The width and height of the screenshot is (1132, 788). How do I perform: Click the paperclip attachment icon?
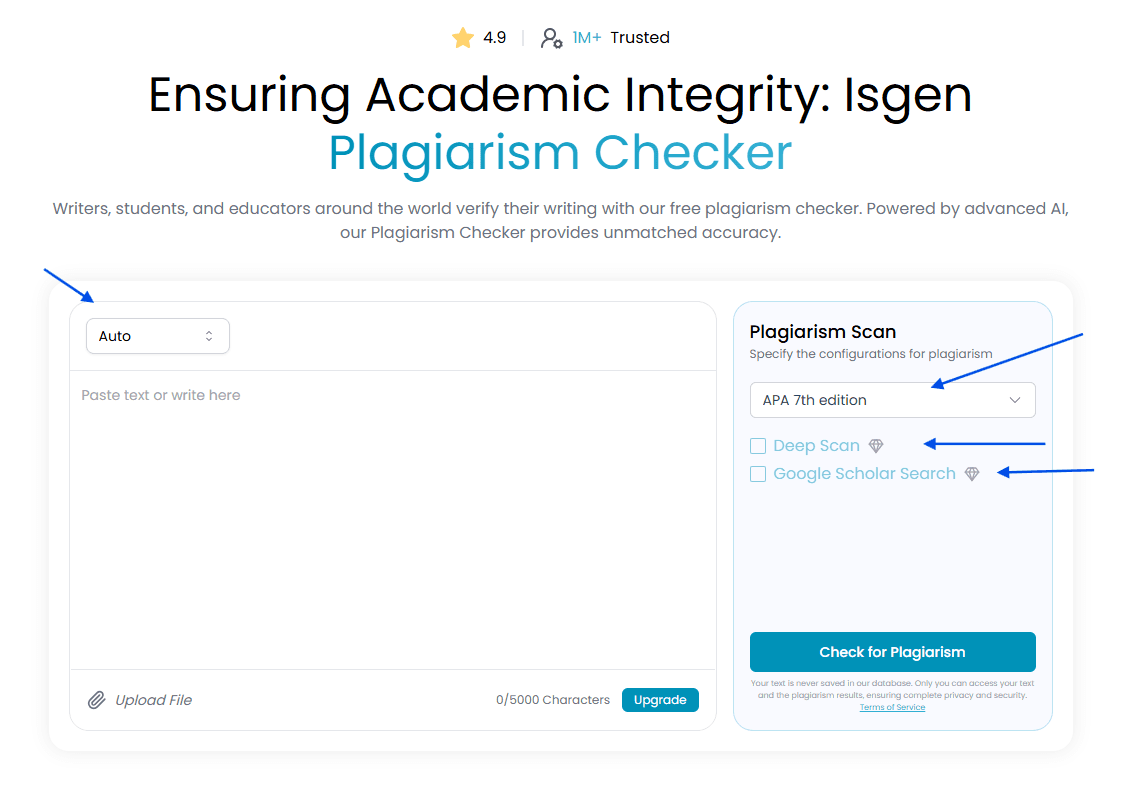tap(97, 700)
